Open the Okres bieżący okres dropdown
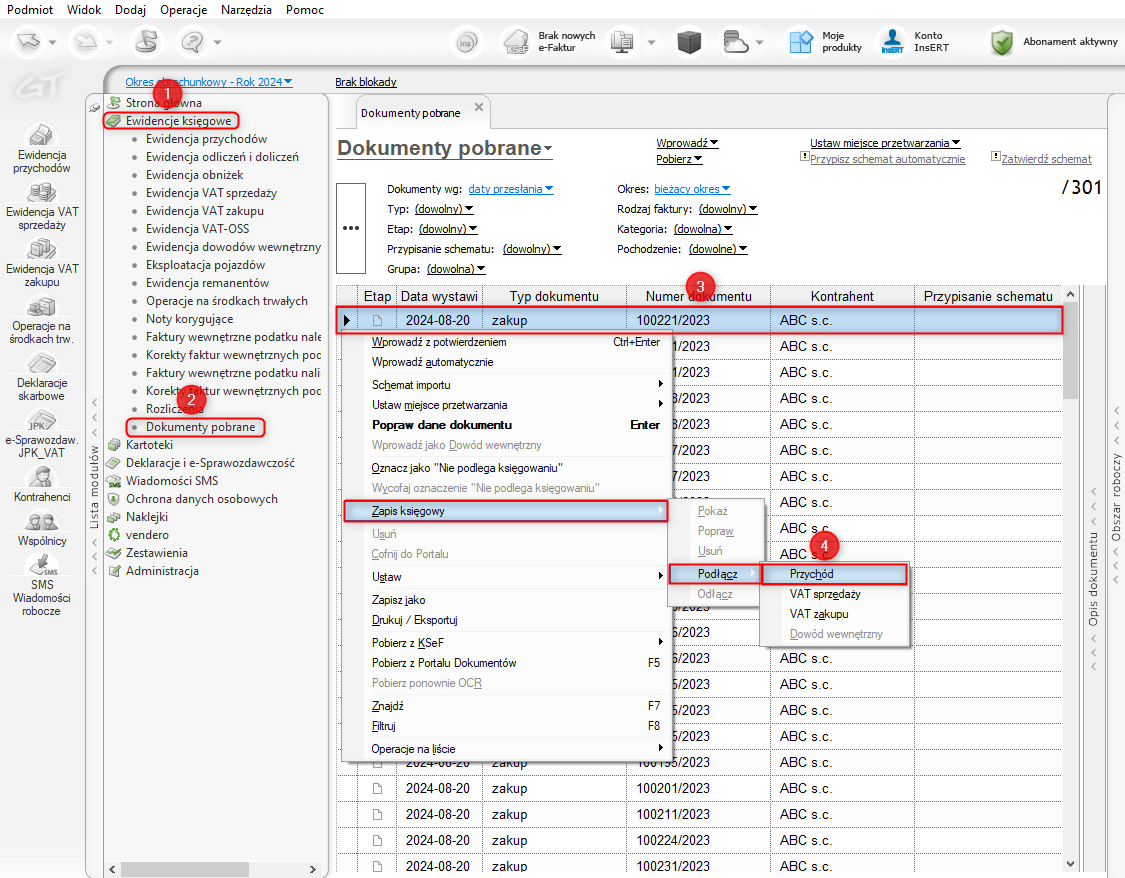Viewport: 1125px width, 878px height. pos(692,189)
